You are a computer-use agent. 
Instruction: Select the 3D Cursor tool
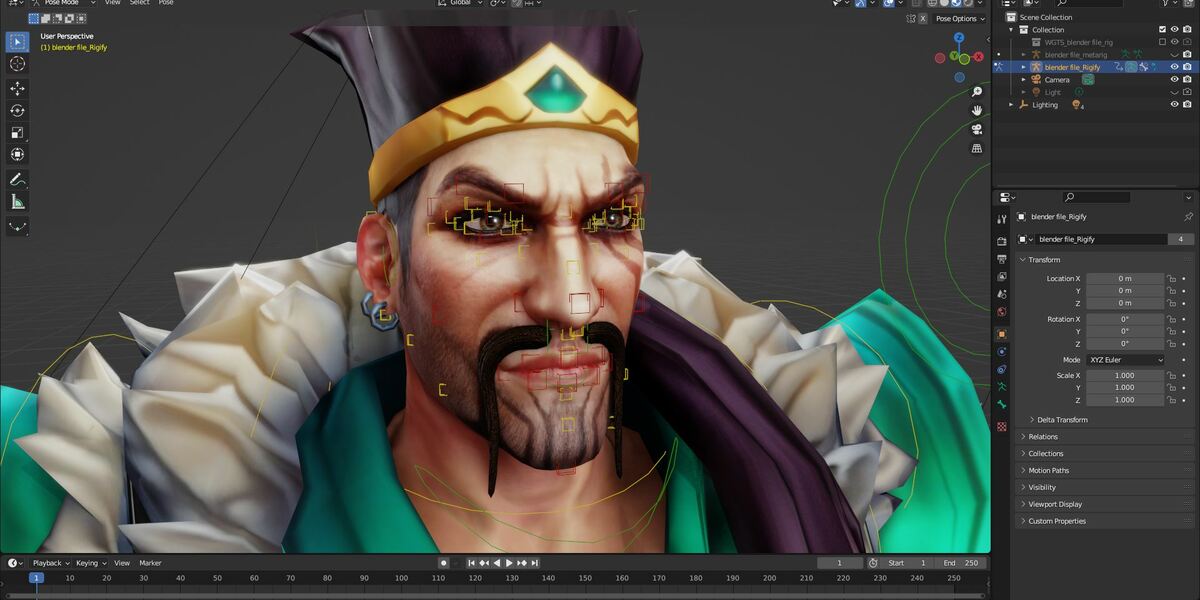coord(17,64)
